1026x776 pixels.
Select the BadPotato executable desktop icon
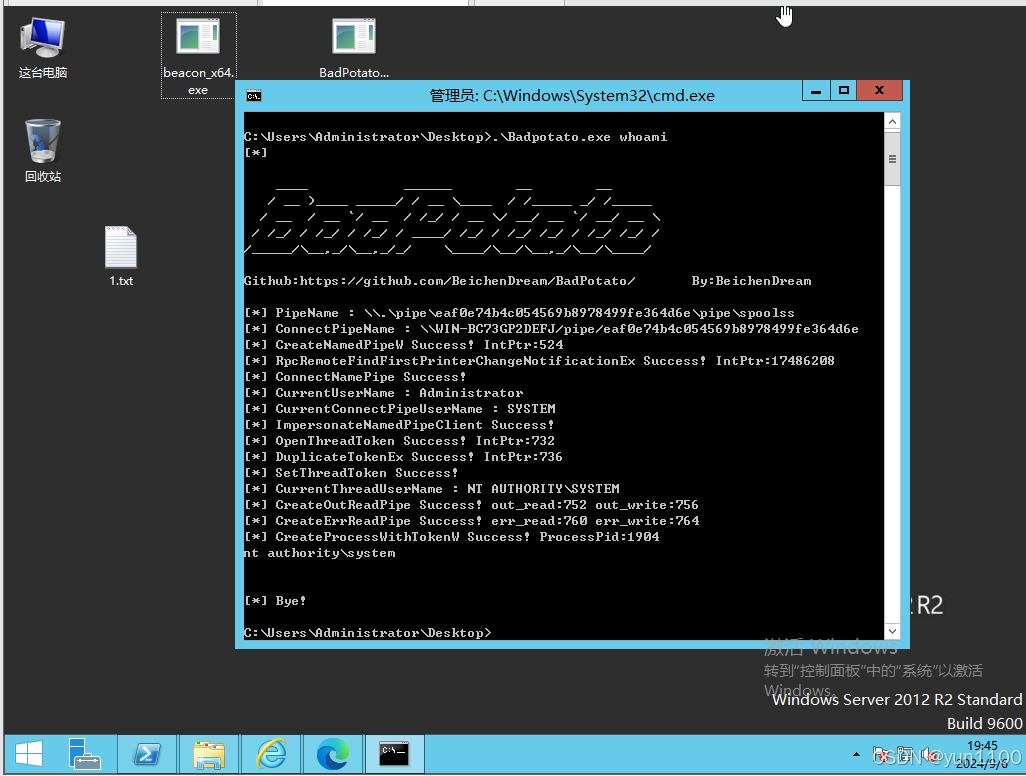pos(354,48)
